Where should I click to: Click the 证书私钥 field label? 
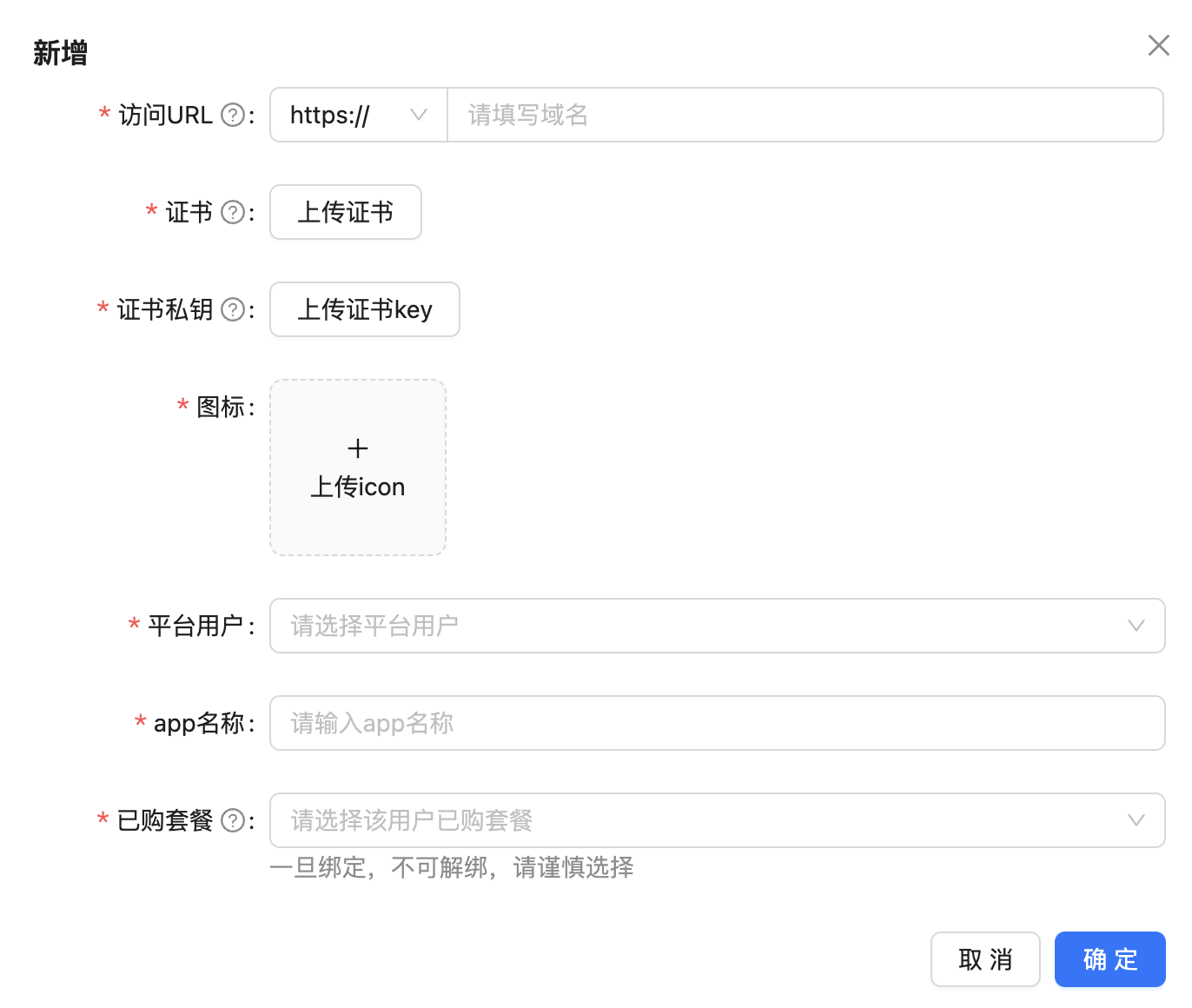pyautogui.click(x=165, y=309)
